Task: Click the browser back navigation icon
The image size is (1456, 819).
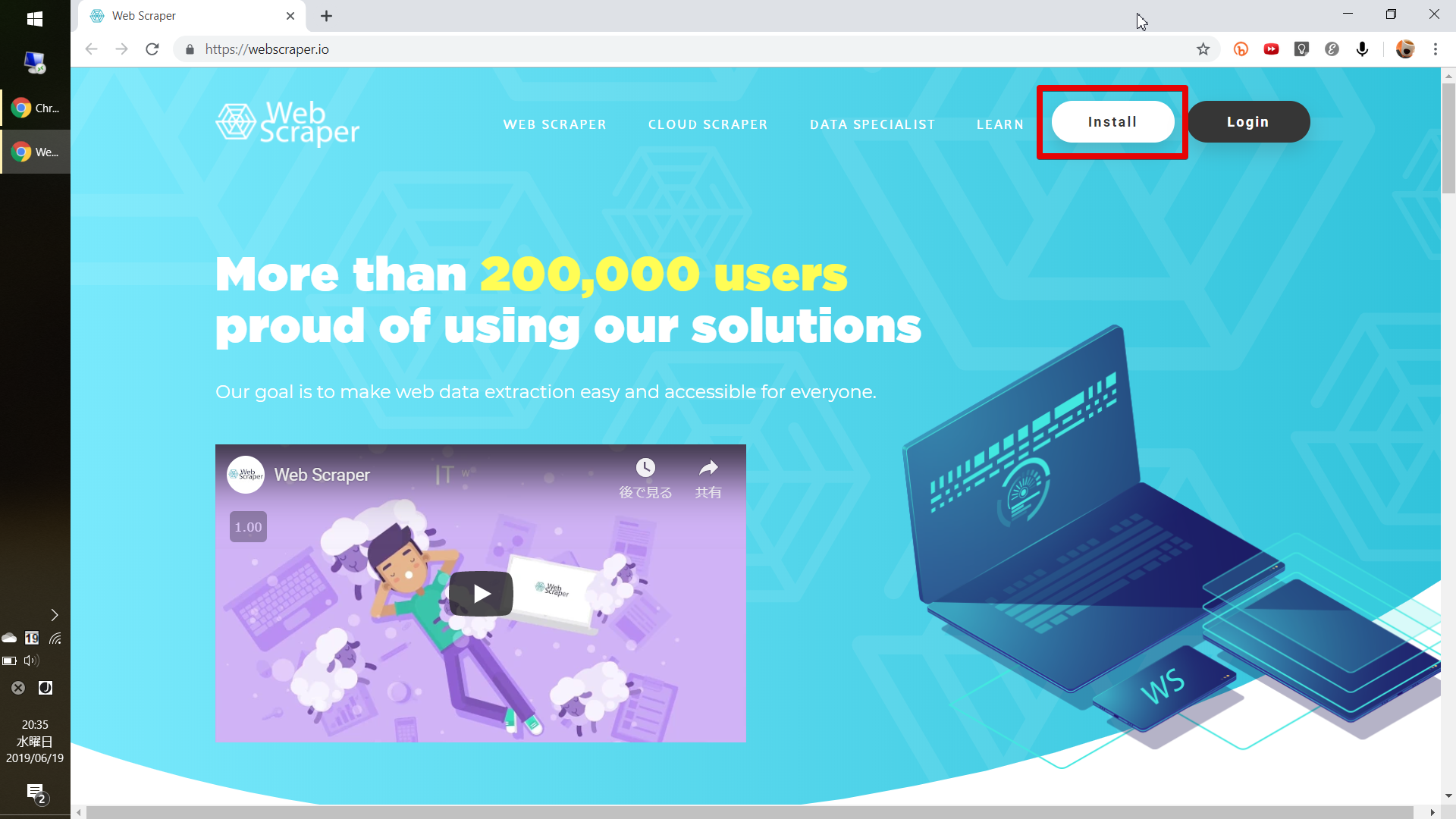Action: tap(91, 49)
